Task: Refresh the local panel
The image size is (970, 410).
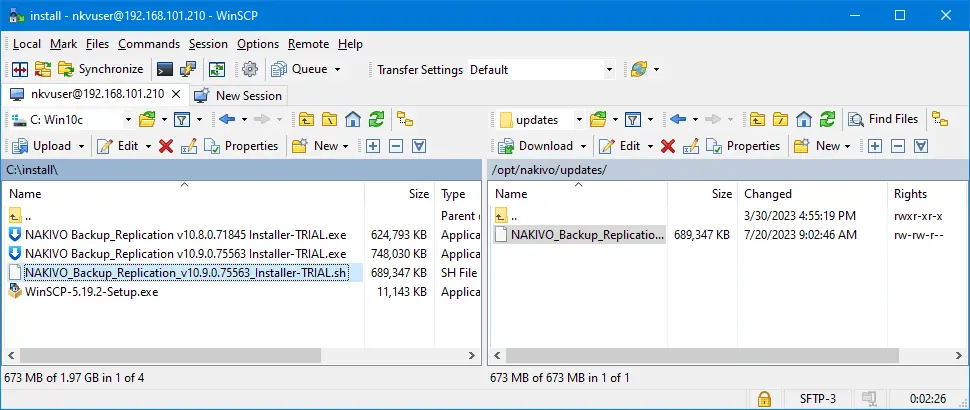Action: [376, 119]
